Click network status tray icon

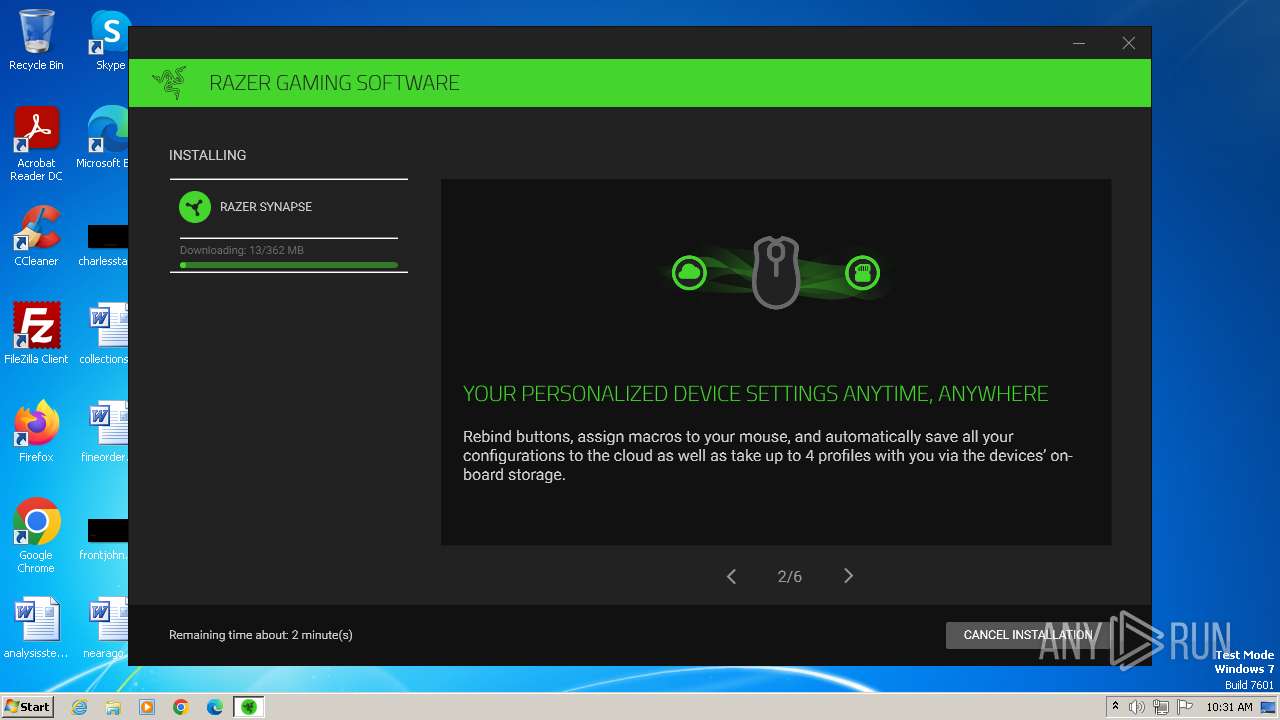click(x=1161, y=707)
